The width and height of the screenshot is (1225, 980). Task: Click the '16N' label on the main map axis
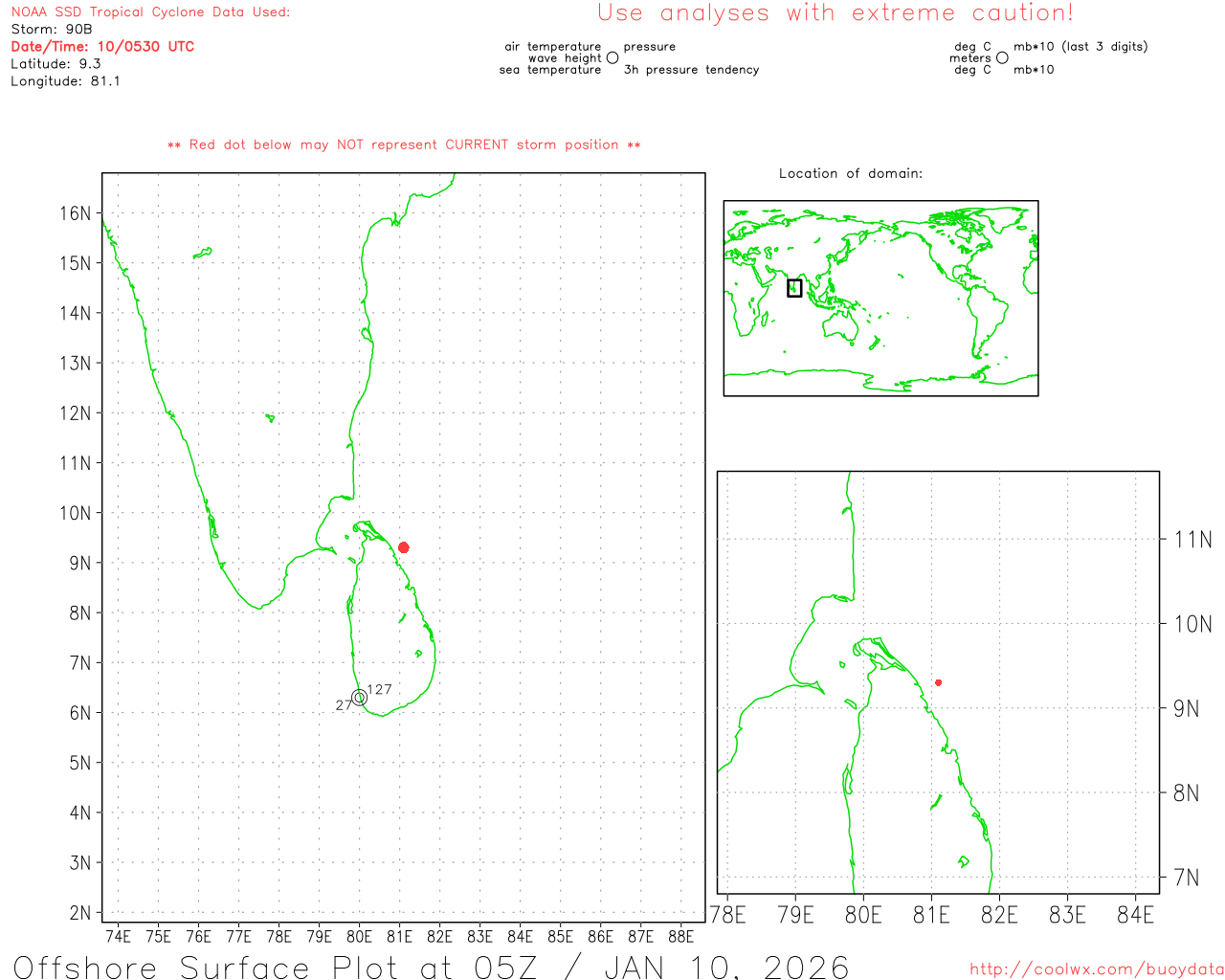pos(76,213)
